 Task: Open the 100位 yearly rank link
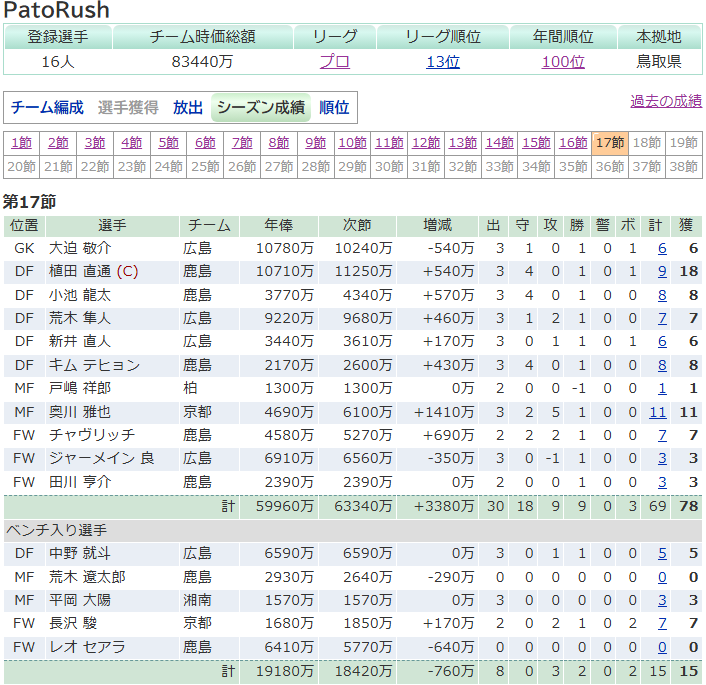[563, 61]
